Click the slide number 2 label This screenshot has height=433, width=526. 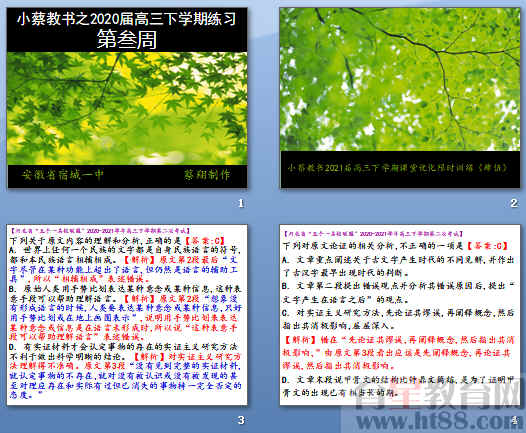(x=514, y=203)
